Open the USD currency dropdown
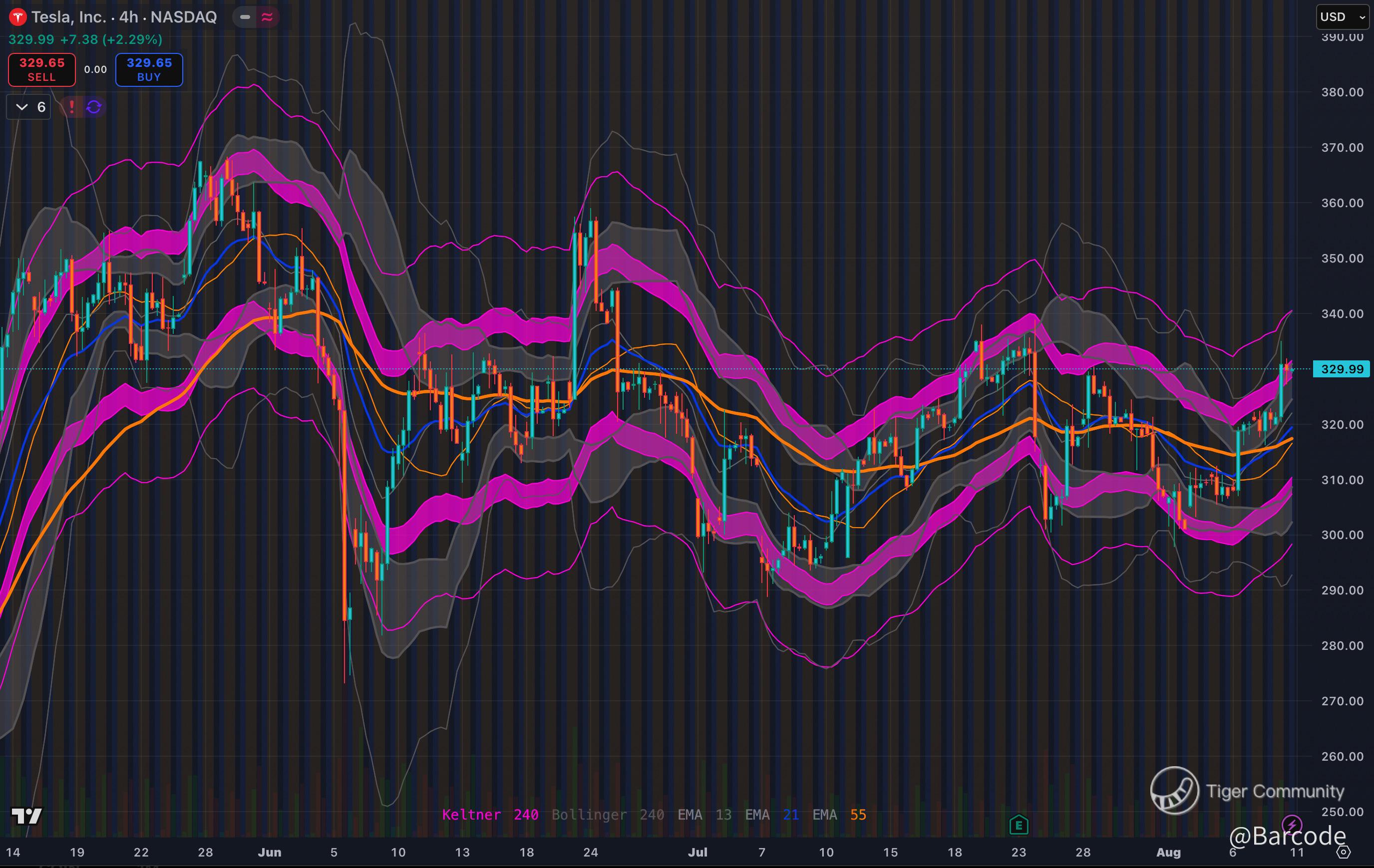 point(1342,17)
